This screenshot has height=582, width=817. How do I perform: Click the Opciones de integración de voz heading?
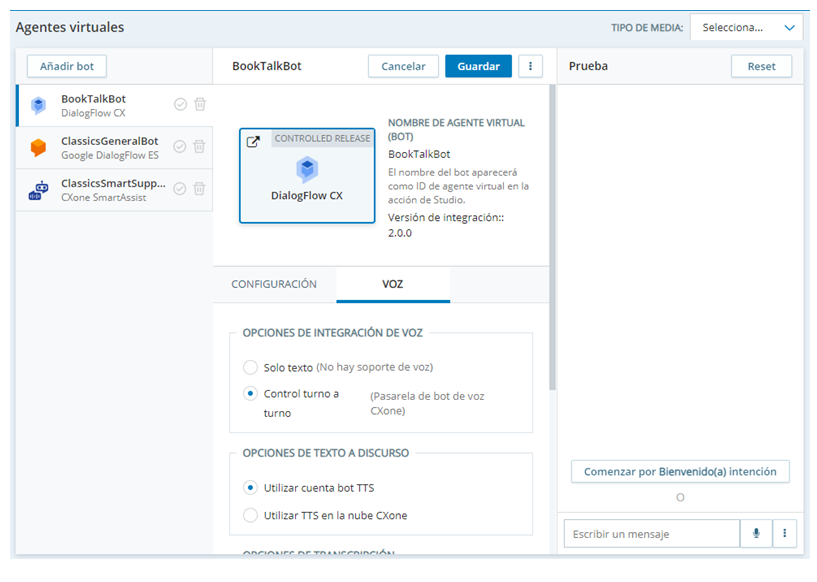click(x=332, y=333)
